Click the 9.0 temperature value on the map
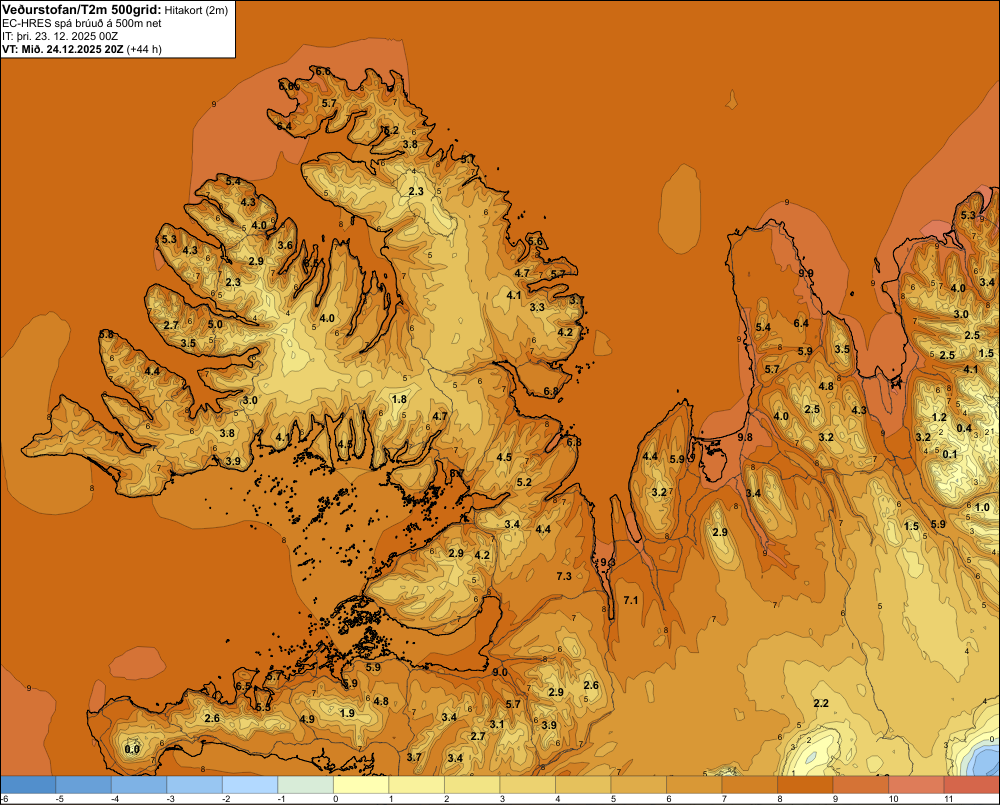This screenshot has width=1000, height=805. [500, 672]
